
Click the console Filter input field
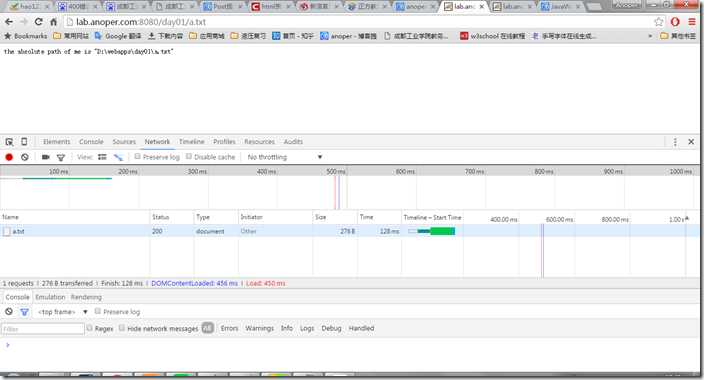tap(43, 329)
